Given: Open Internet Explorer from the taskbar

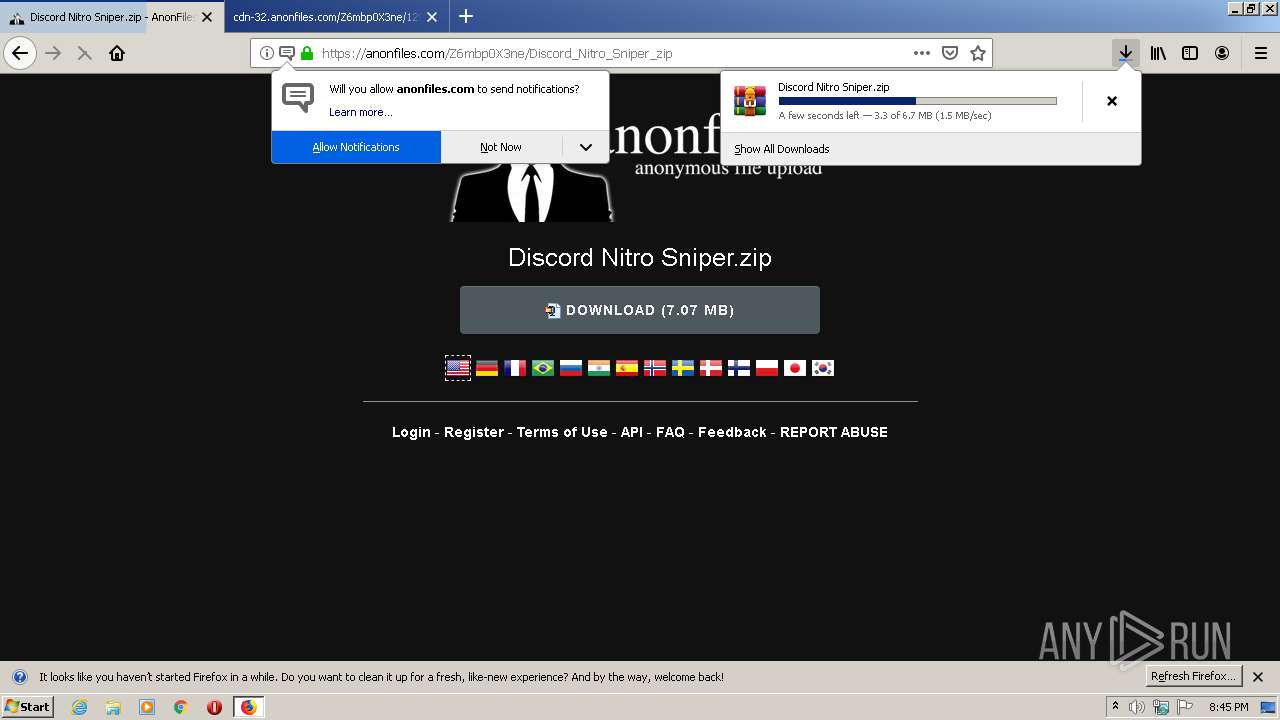Looking at the screenshot, I should 79,707.
